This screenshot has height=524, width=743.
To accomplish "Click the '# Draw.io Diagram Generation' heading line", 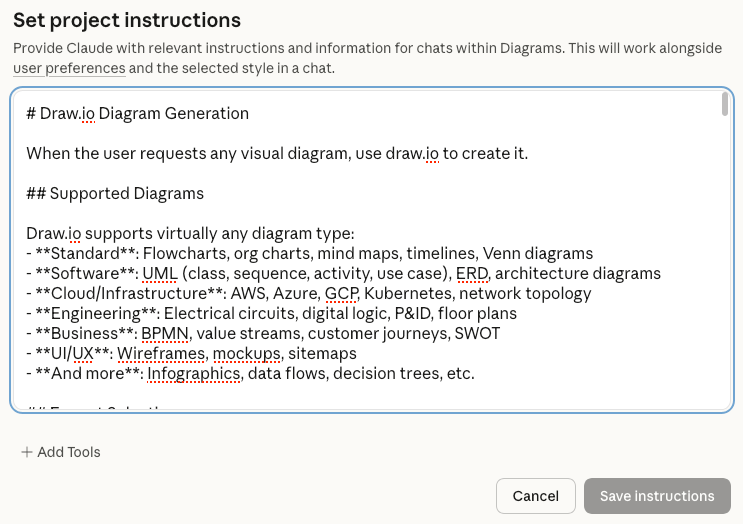I will click(137, 114).
